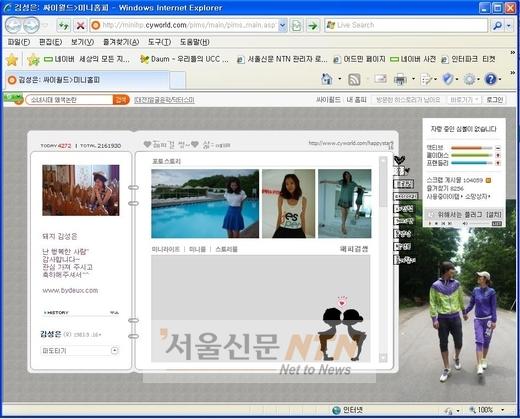The height and width of the screenshot is (419, 520).
Task: Open the Daum - 우리들의 UCC favorite
Action: 184,59
